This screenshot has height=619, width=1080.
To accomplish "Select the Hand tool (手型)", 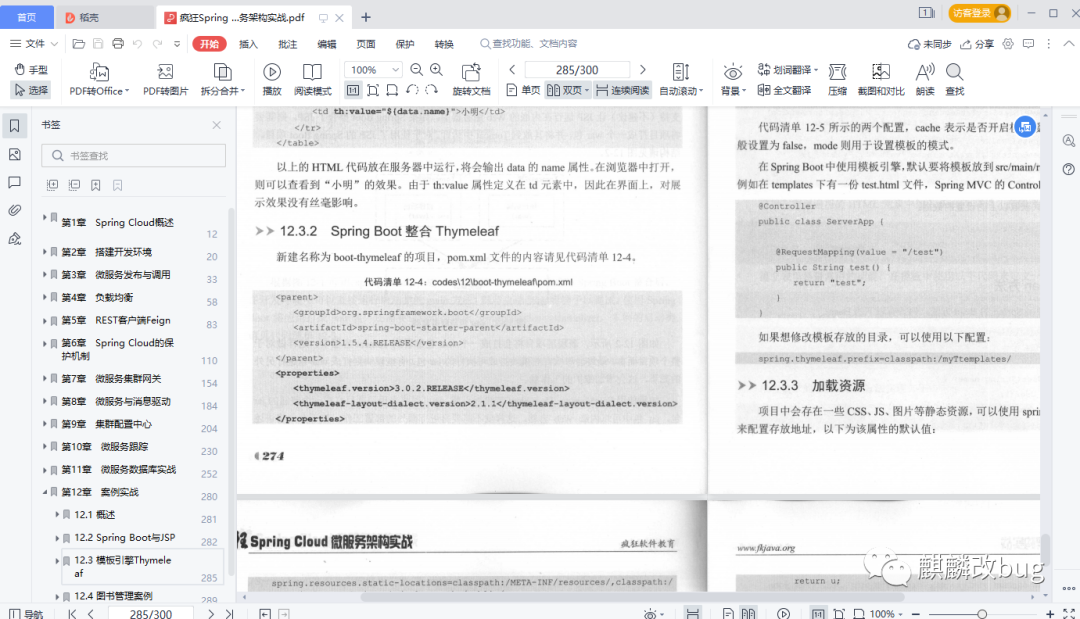I will pyautogui.click(x=31, y=70).
